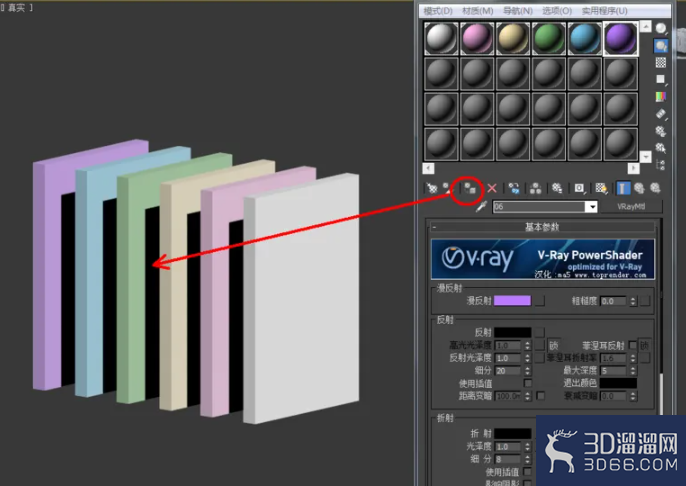Click the Get Material icon
Viewport: 686px width, 486px height.
[432, 189]
